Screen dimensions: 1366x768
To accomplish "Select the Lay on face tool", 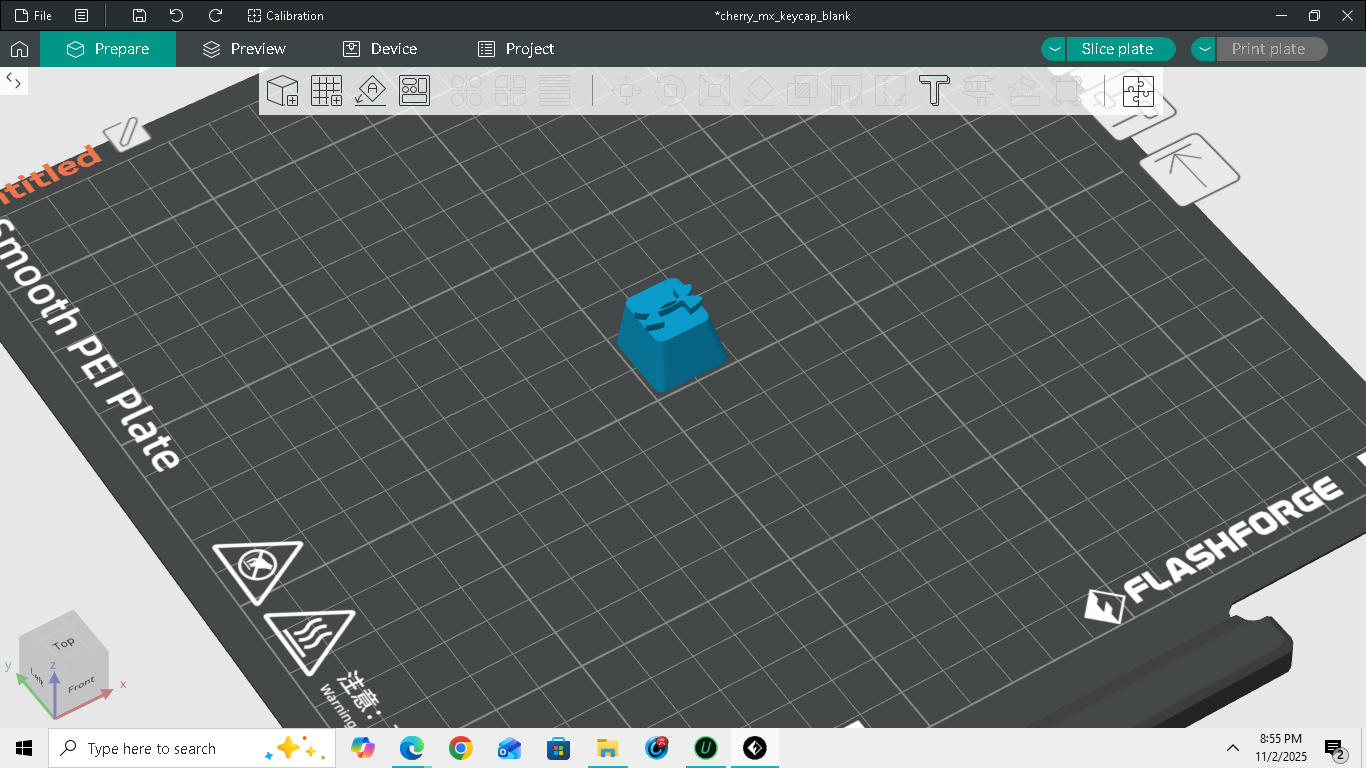I will click(x=759, y=91).
